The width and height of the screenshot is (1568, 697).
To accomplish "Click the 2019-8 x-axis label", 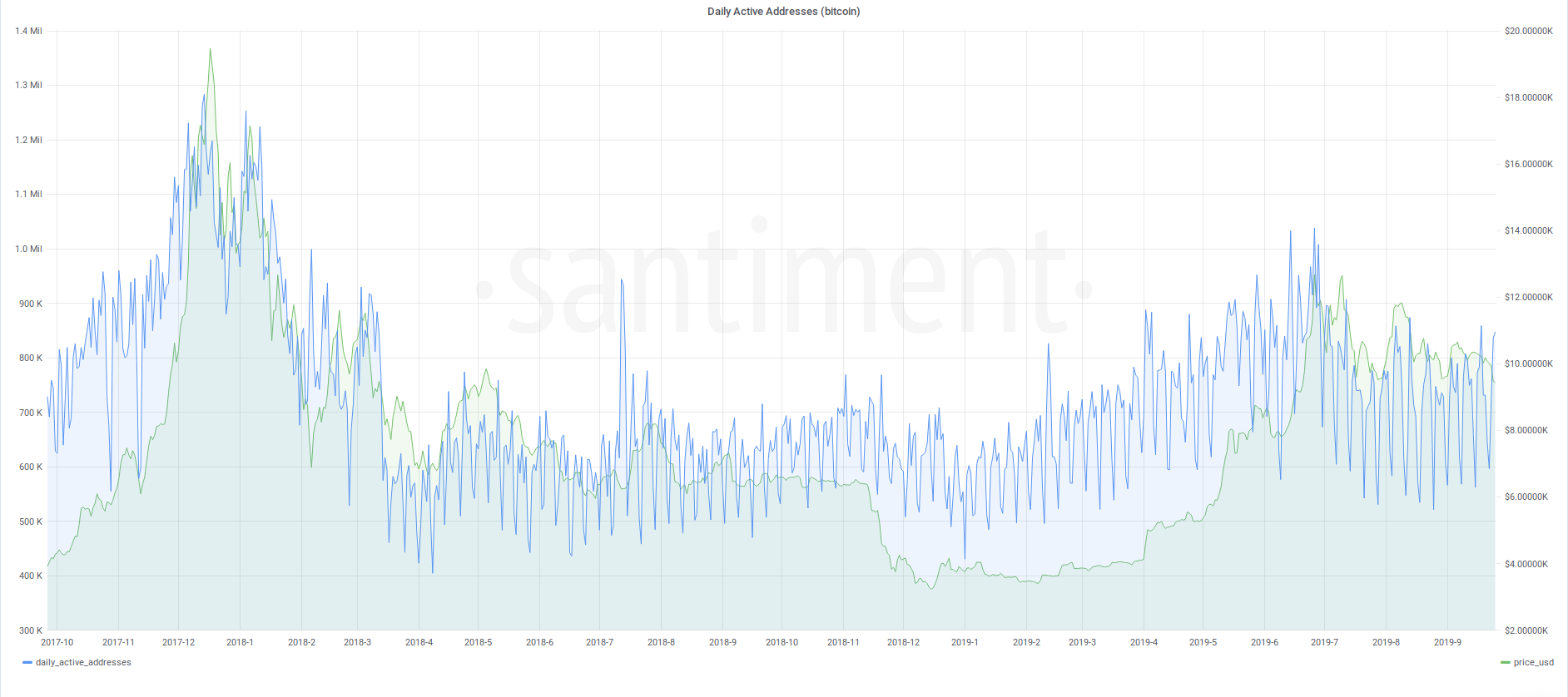I will coord(1386,642).
